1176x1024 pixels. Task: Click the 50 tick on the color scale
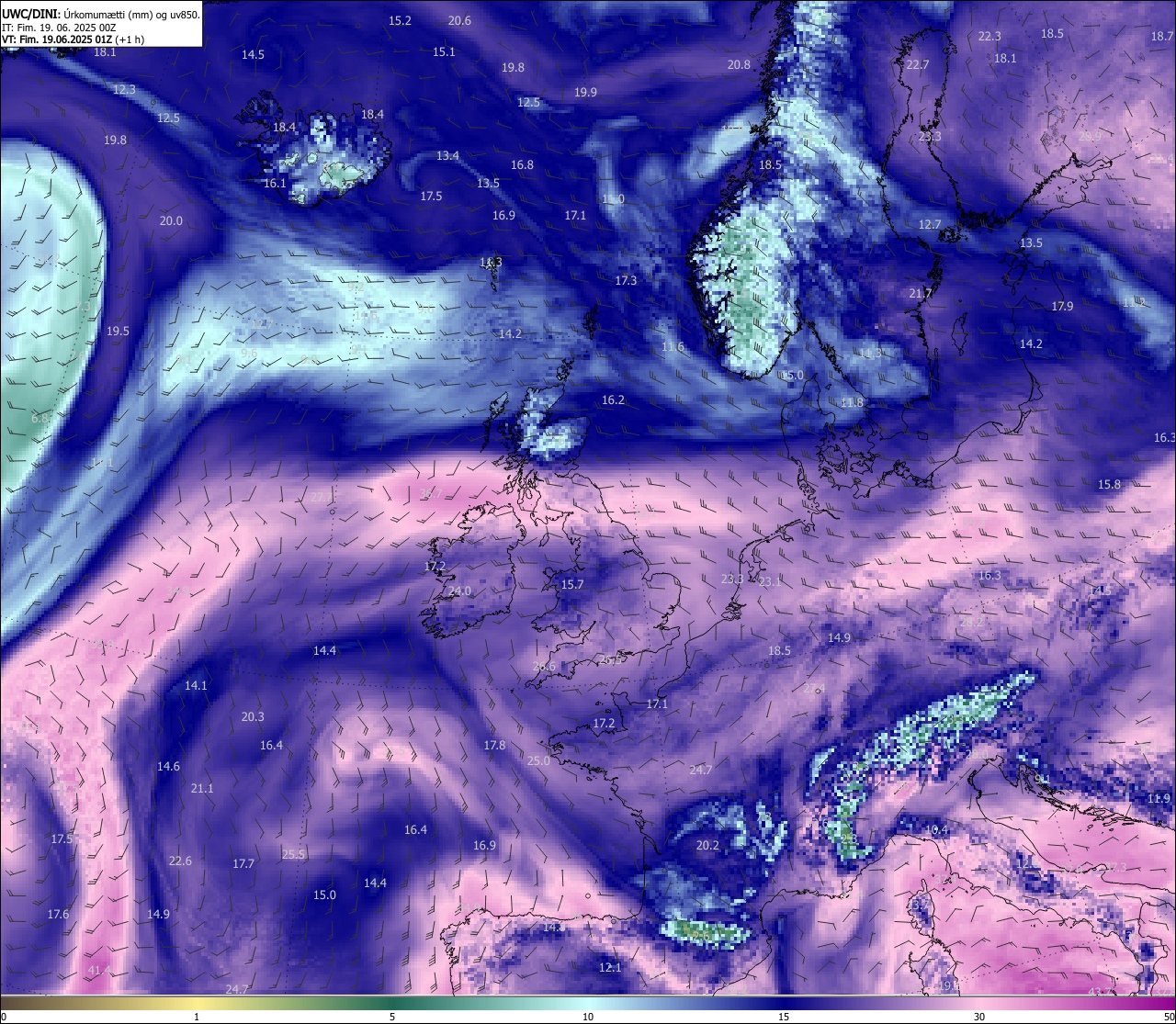coord(1169,1017)
